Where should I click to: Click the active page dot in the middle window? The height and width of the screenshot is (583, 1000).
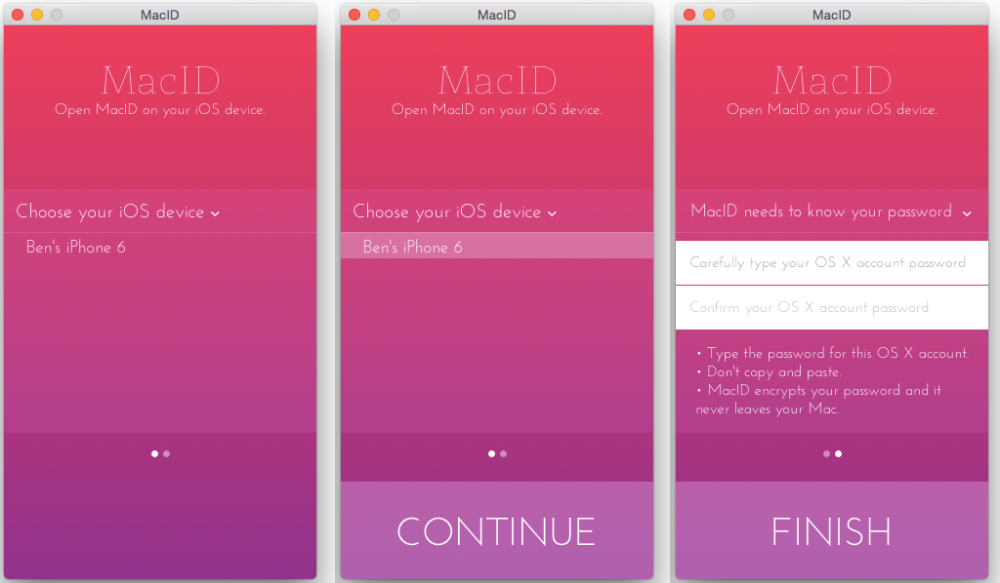pos(491,453)
